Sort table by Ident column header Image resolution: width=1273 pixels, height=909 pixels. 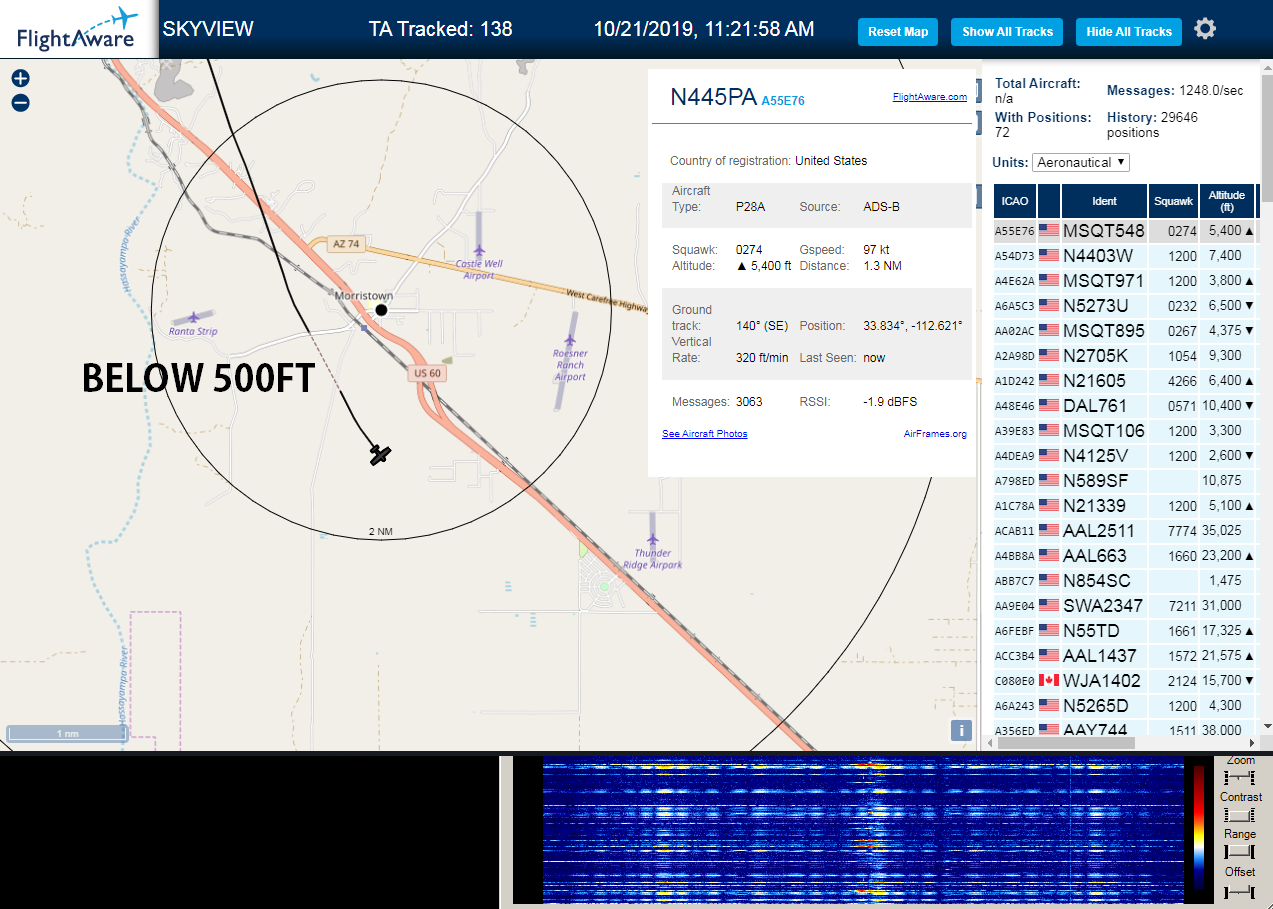click(1104, 201)
